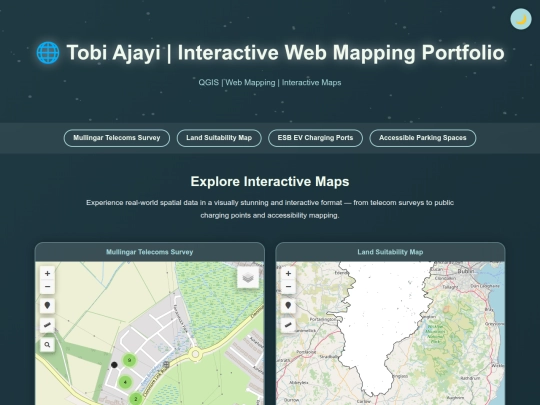Viewport: 540px width, 405px height.
Task: Zoom in on the Mullingar Telecoms map
Action: [x=48, y=273]
